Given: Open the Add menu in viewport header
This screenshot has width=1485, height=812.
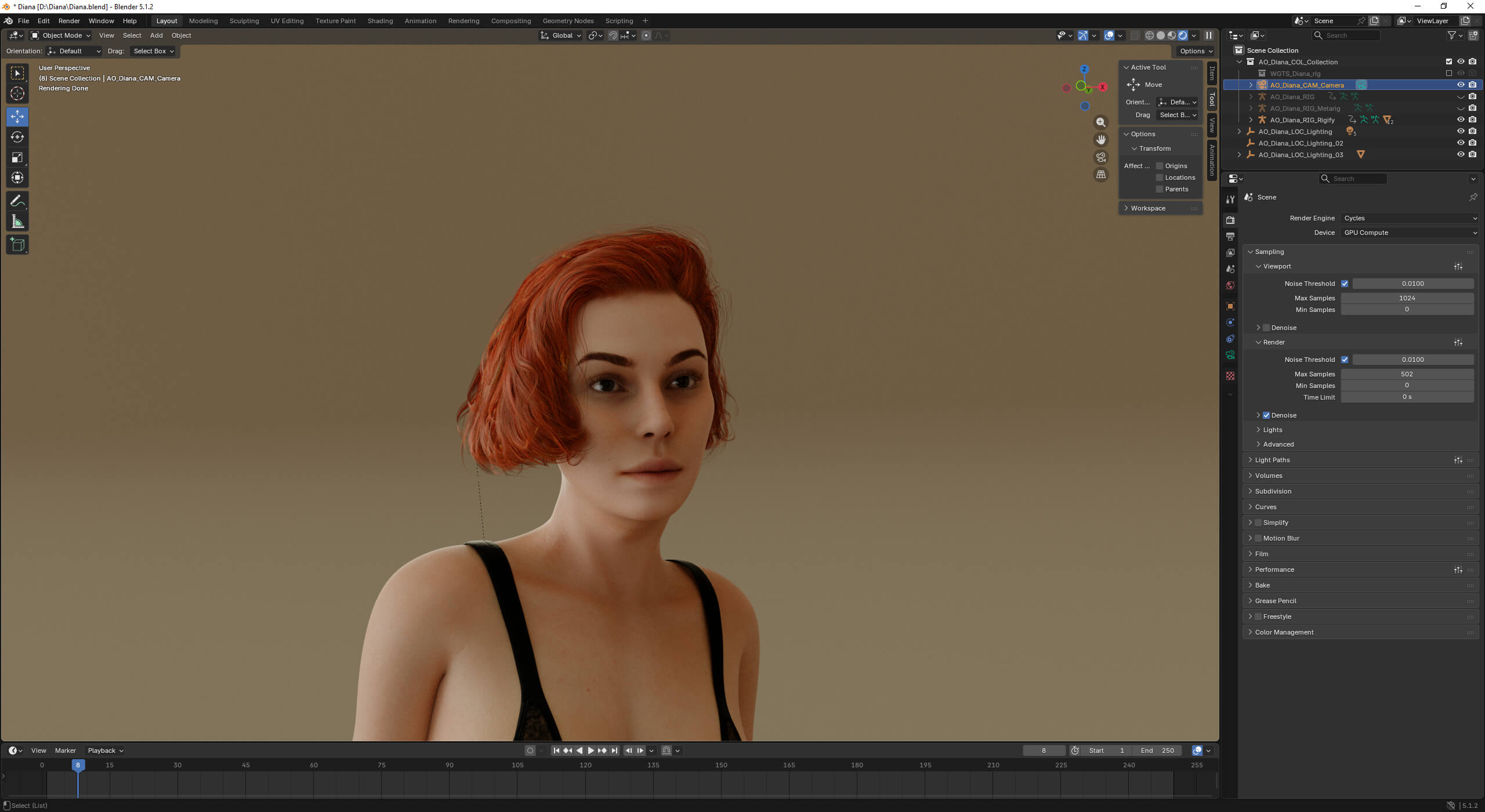Looking at the screenshot, I should click(157, 35).
